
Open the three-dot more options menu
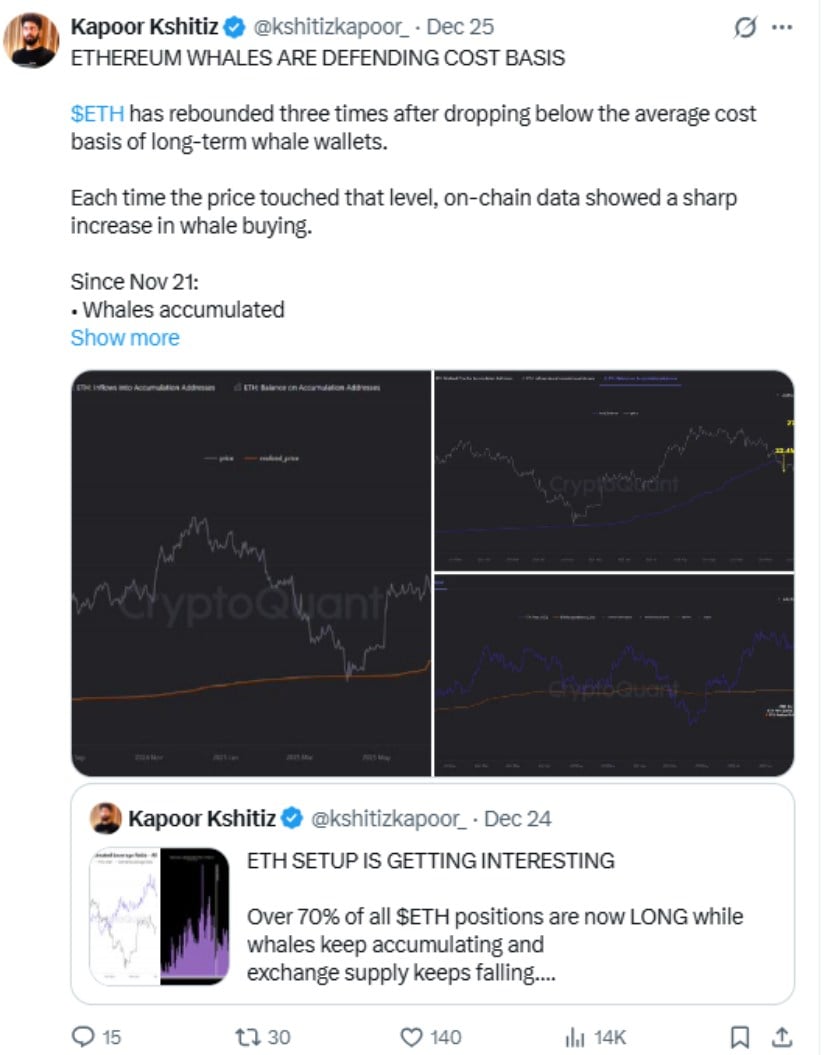point(782,27)
